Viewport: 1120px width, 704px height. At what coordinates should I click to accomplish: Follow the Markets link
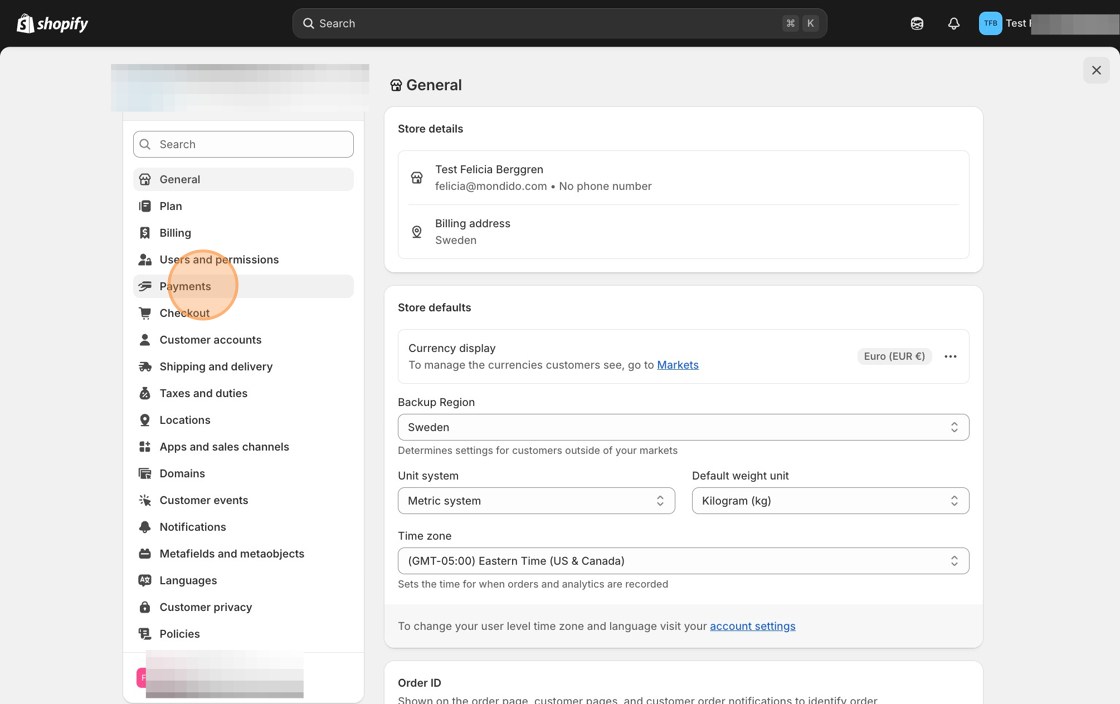678,365
